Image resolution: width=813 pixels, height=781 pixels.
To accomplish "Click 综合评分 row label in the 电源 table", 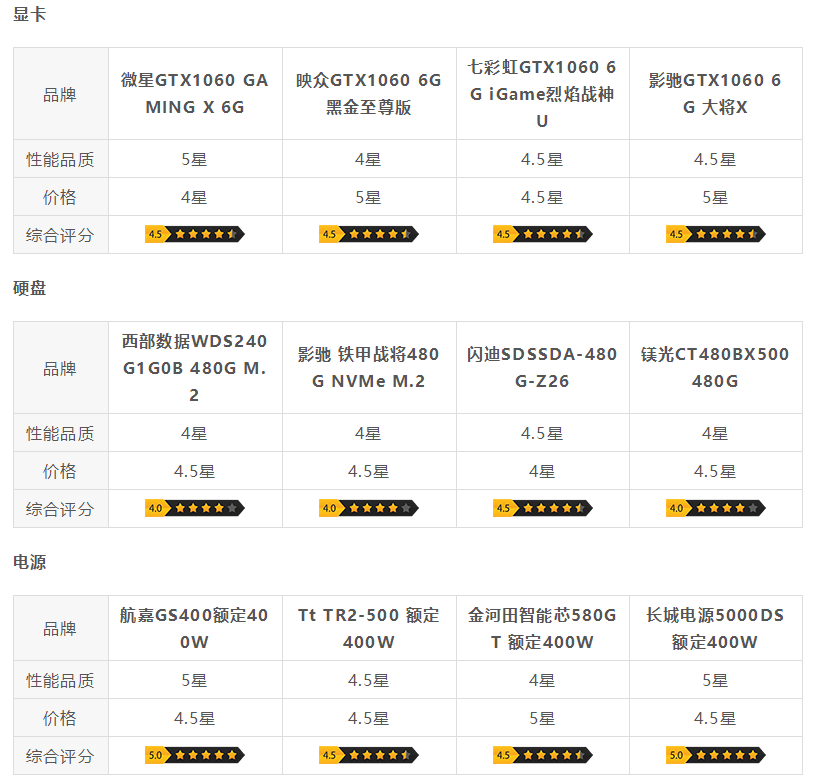I will point(60,756).
